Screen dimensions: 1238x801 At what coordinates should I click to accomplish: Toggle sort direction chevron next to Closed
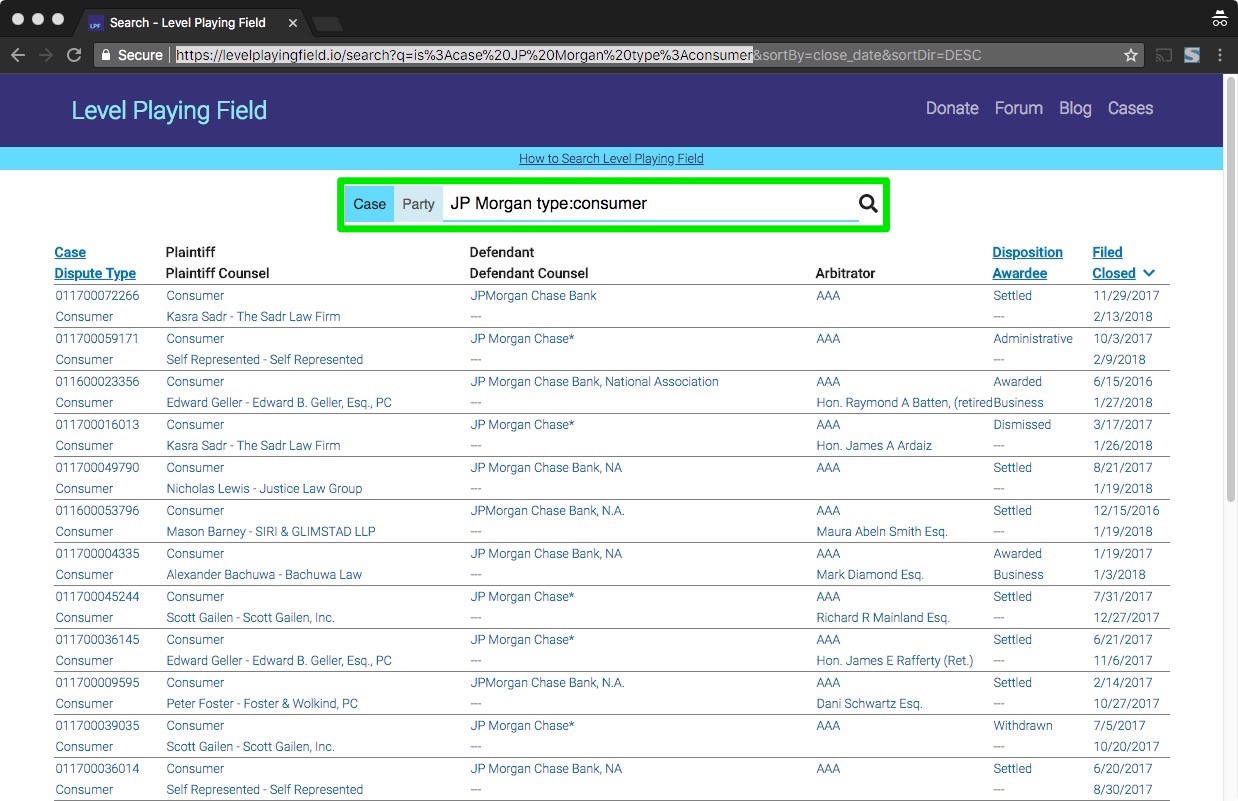click(1149, 273)
